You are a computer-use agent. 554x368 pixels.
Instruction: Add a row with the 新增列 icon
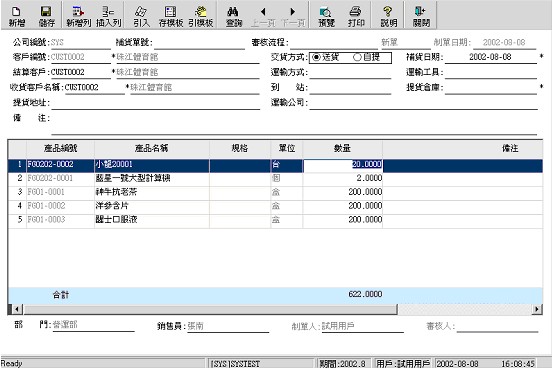pyautogui.click(x=79, y=16)
